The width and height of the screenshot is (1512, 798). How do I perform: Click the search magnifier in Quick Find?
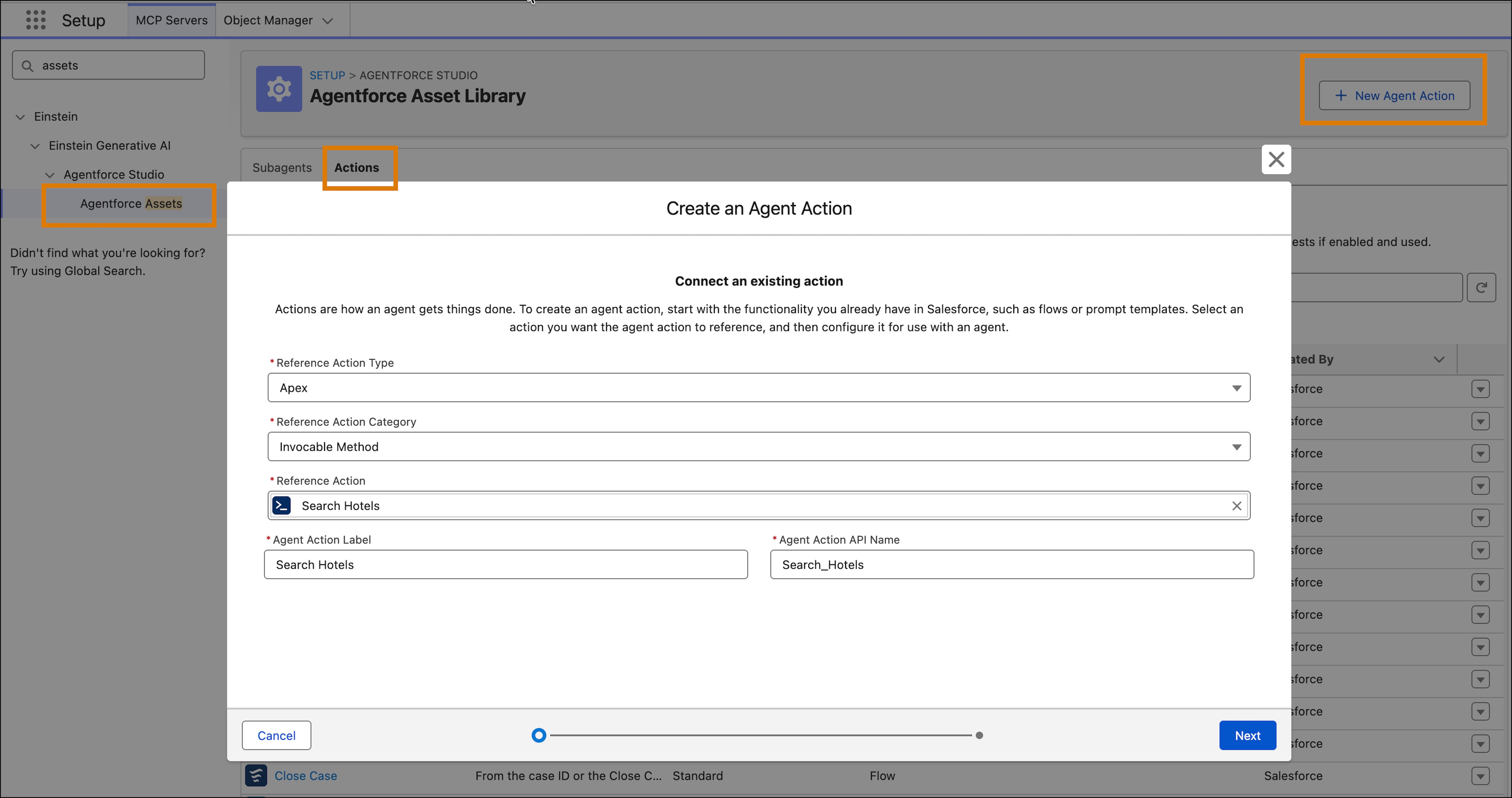[27, 66]
